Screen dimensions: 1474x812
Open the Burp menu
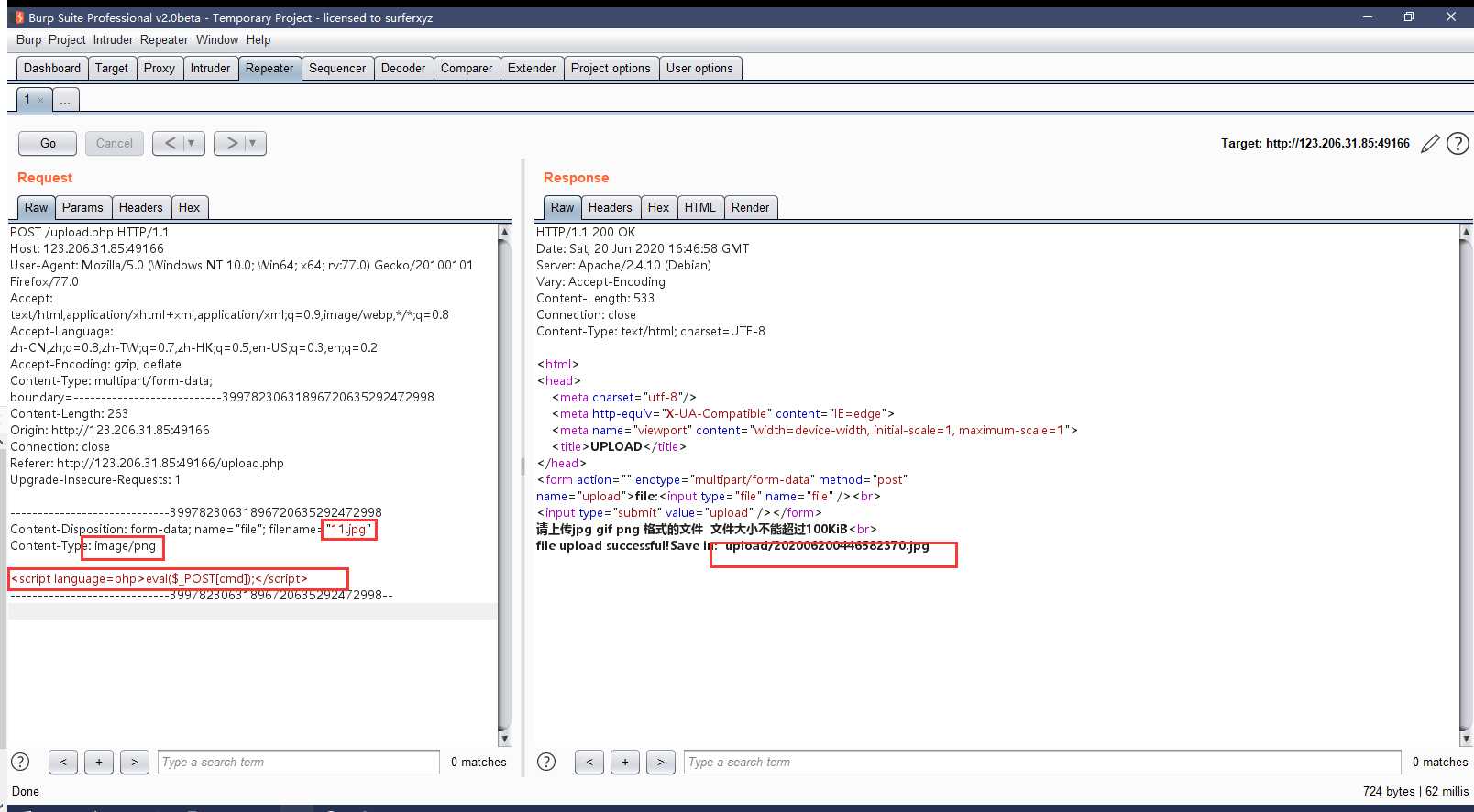28,40
